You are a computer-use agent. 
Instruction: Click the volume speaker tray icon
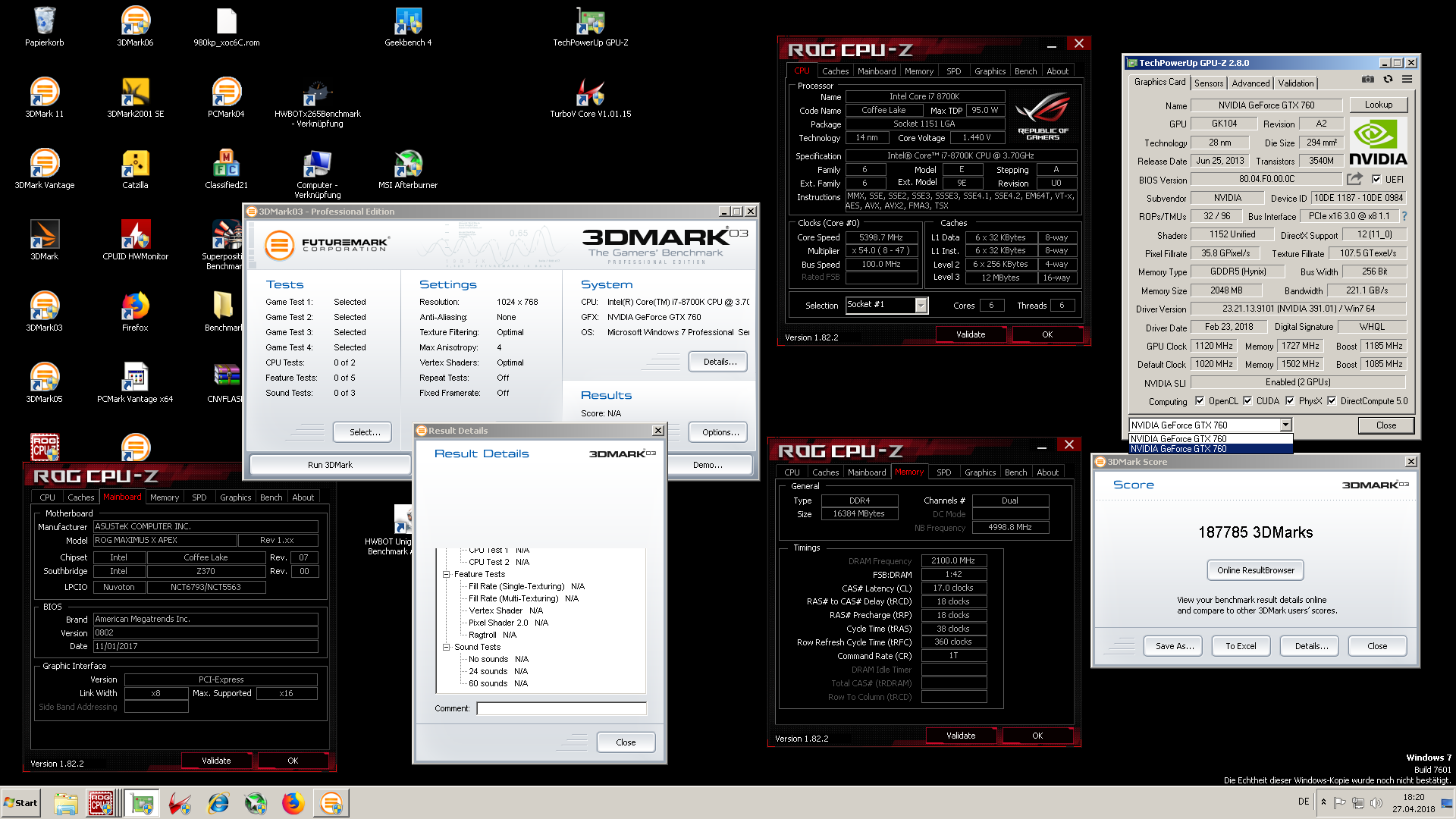click(x=1376, y=802)
